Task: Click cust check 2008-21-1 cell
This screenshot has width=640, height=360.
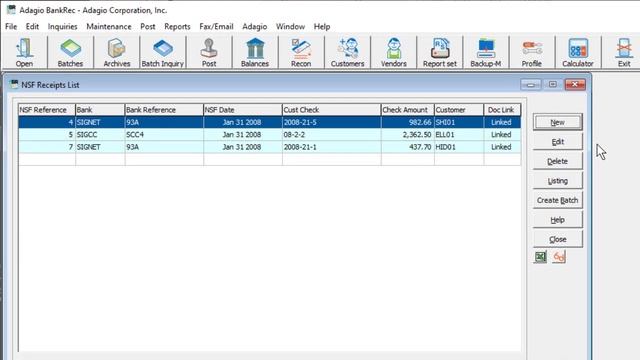Action: pos(331,147)
